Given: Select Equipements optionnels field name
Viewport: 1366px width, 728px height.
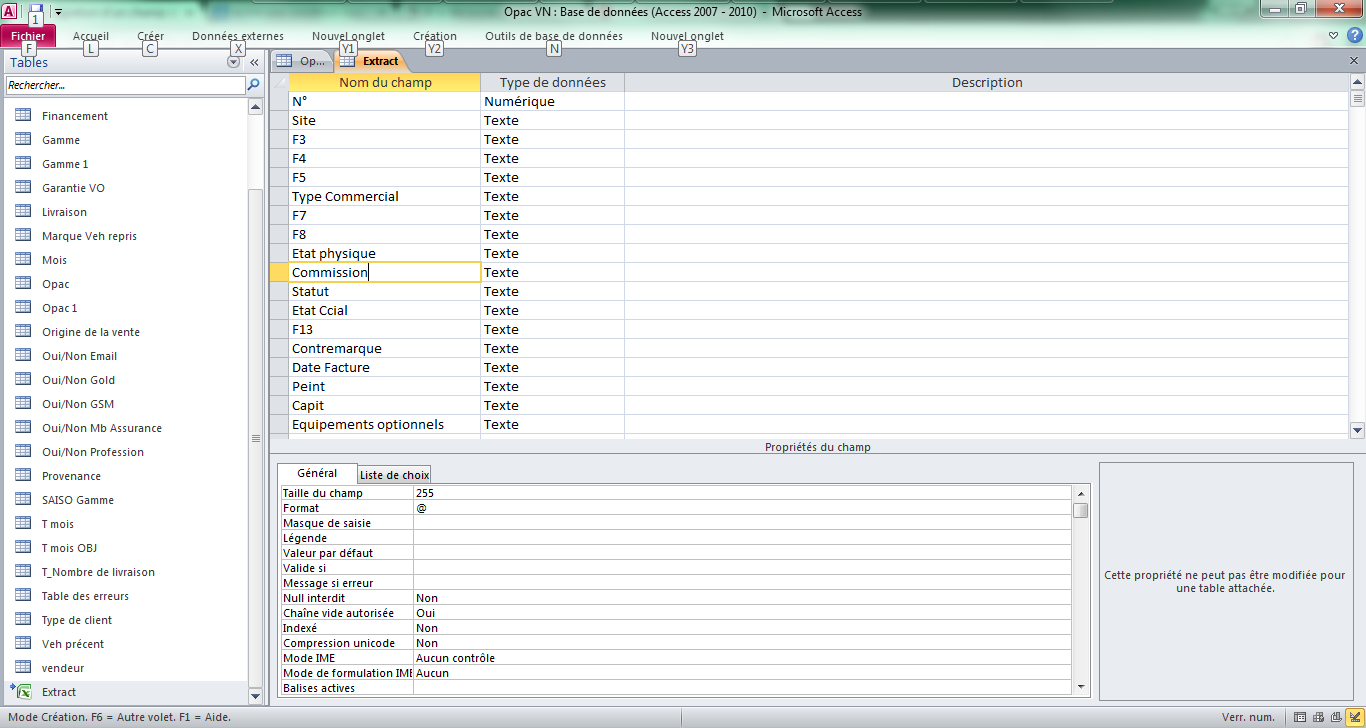Looking at the screenshot, I should pos(385,424).
